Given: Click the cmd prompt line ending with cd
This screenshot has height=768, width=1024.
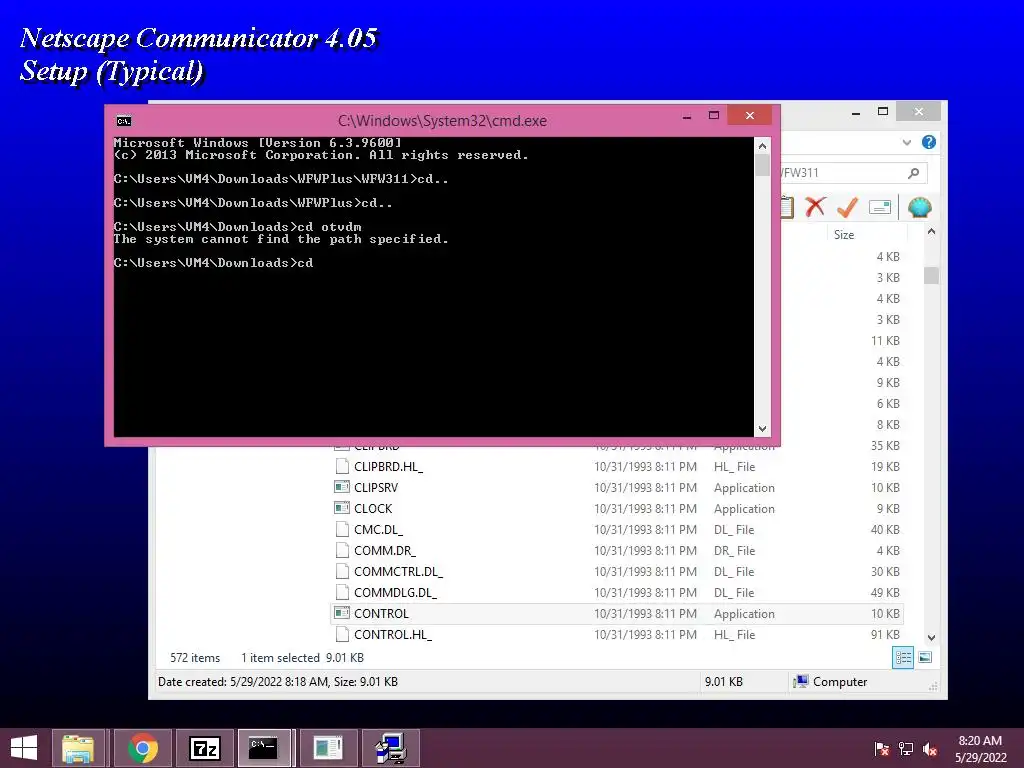Looking at the screenshot, I should tap(213, 263).
